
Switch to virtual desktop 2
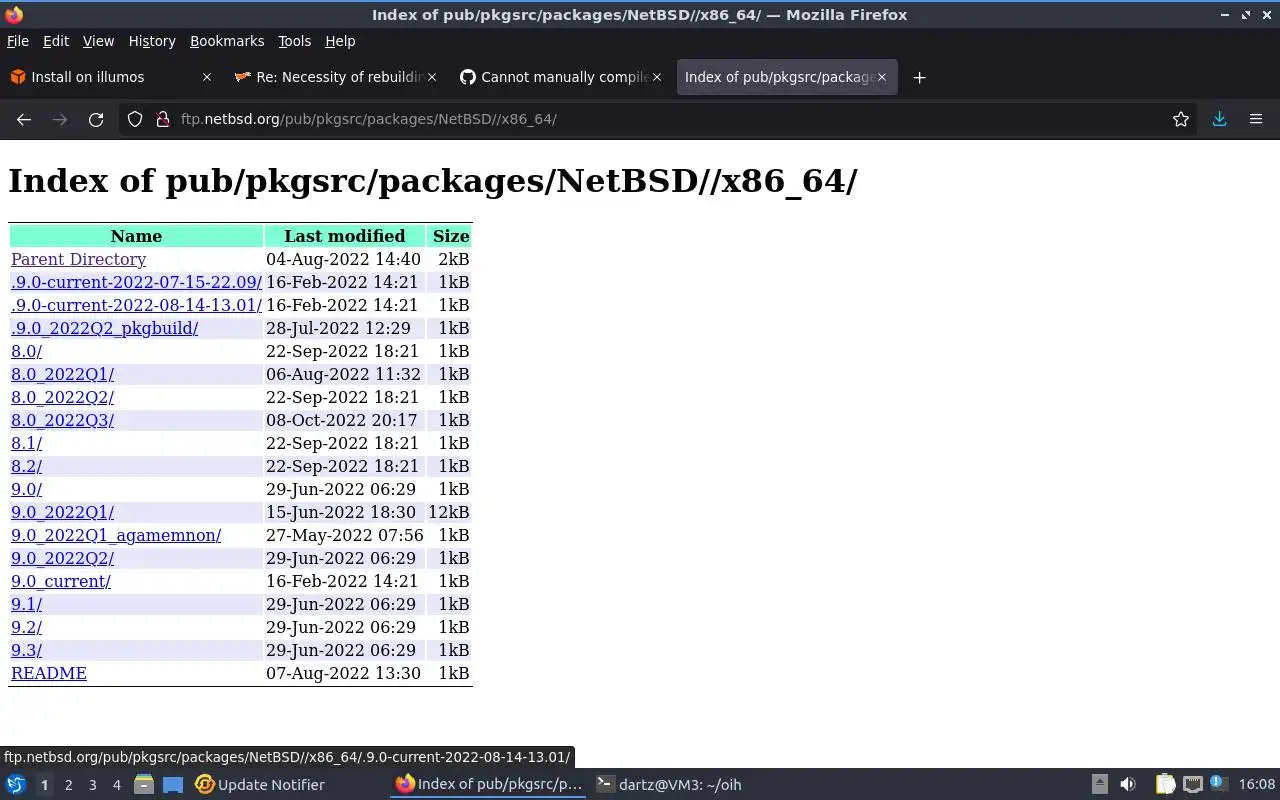pos(68,785)
